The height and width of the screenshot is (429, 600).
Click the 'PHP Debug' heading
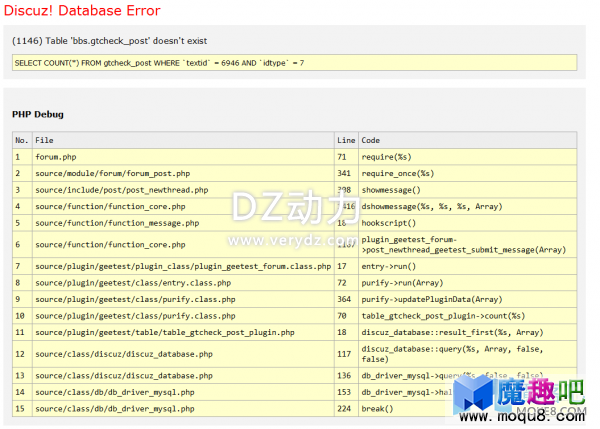[x=38, y=114]
